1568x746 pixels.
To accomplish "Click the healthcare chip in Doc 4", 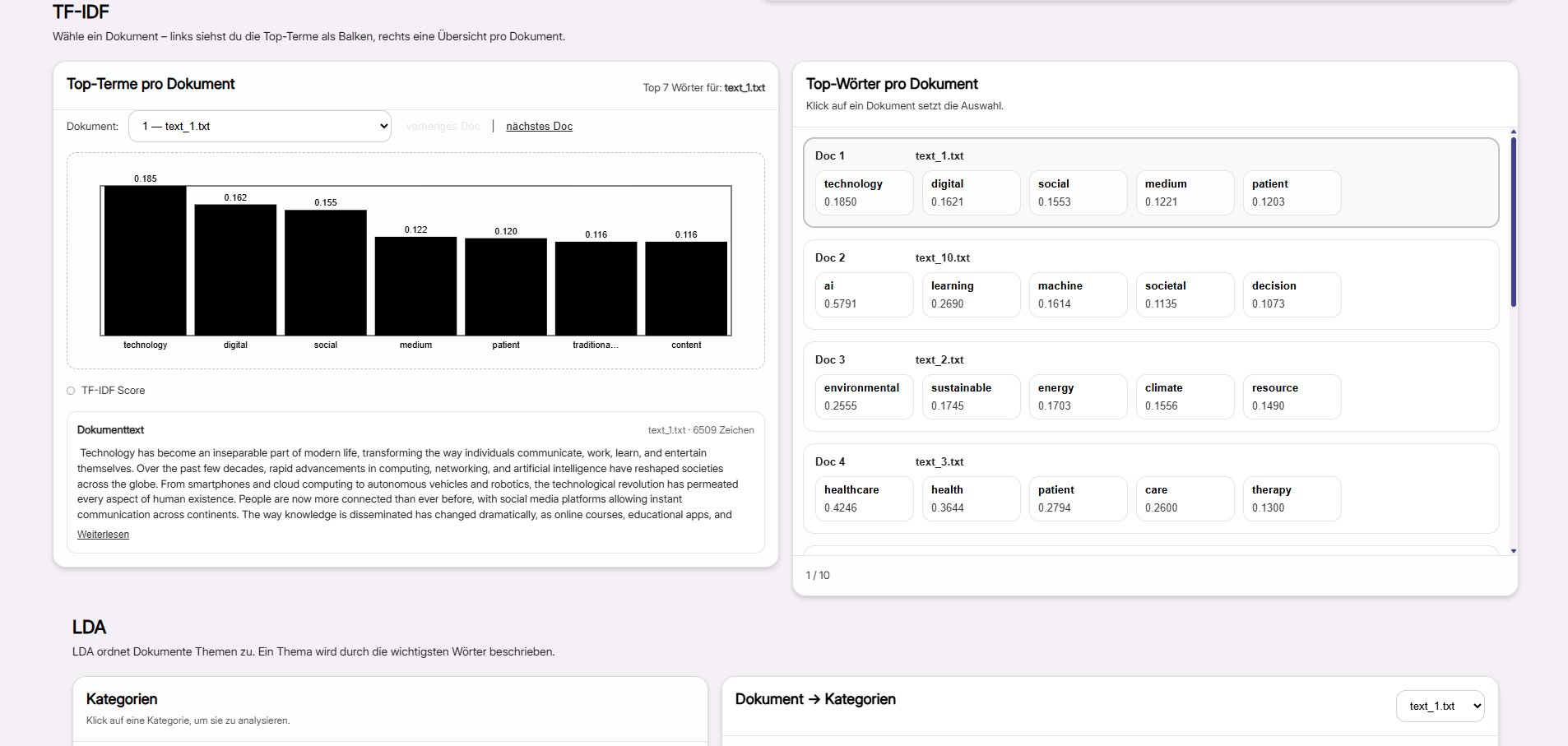I will click(x=864, y=498).
